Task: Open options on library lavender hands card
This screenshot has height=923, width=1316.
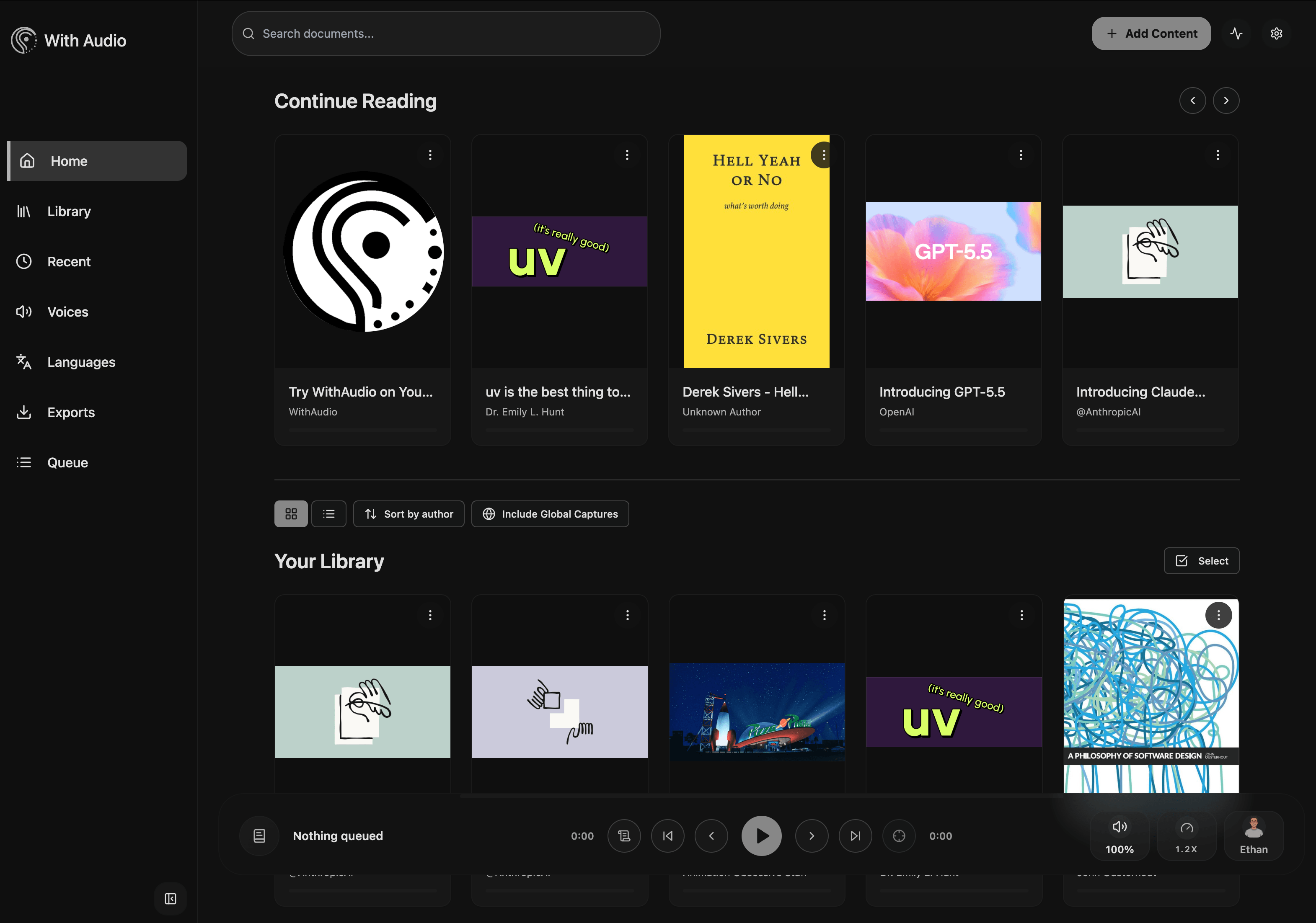Action: (628, 615)
